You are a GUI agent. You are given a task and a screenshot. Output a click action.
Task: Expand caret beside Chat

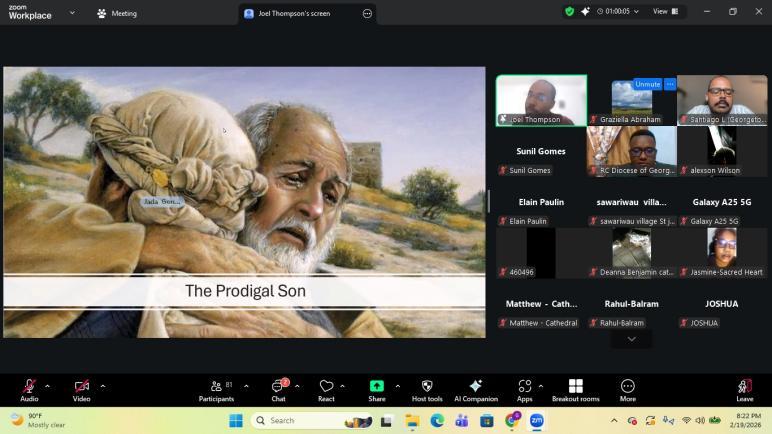[297, 386]
